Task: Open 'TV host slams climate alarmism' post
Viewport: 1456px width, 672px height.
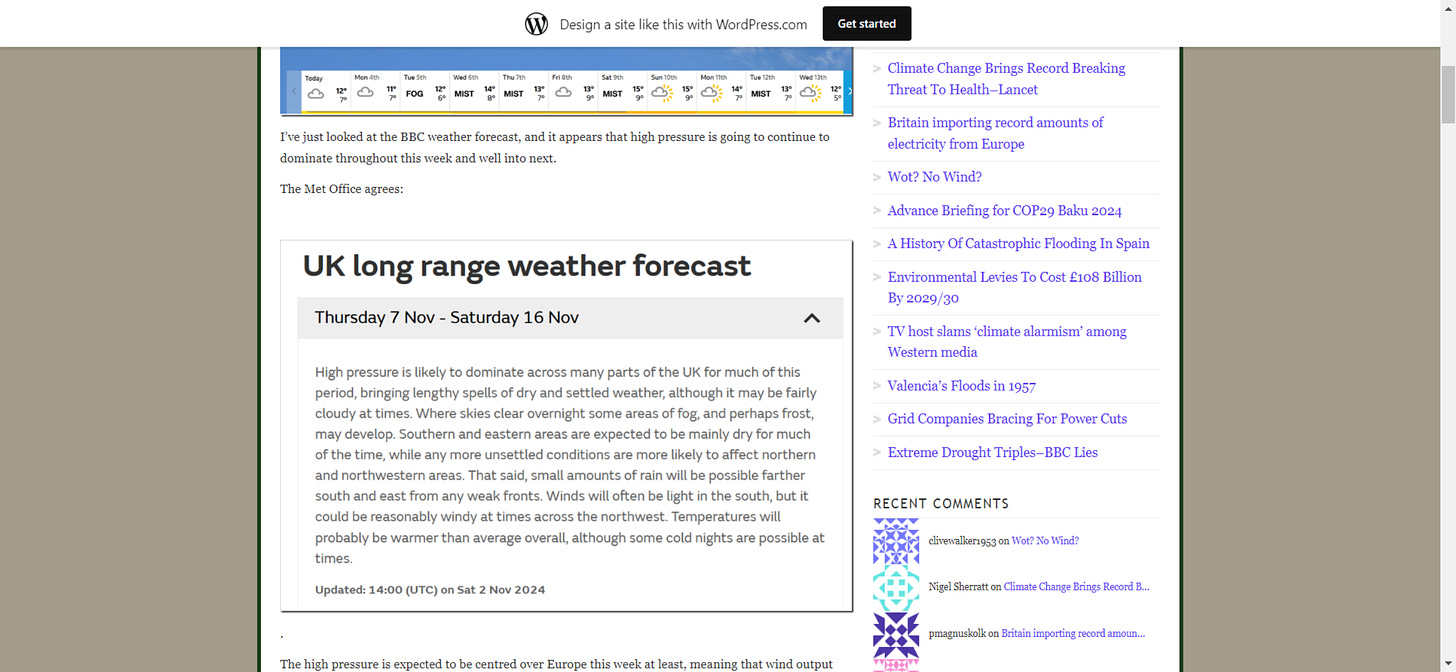Action: point(1007,342)
